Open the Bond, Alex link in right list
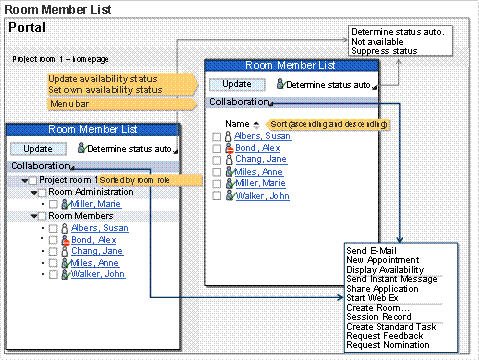 [x=258, y=148]
